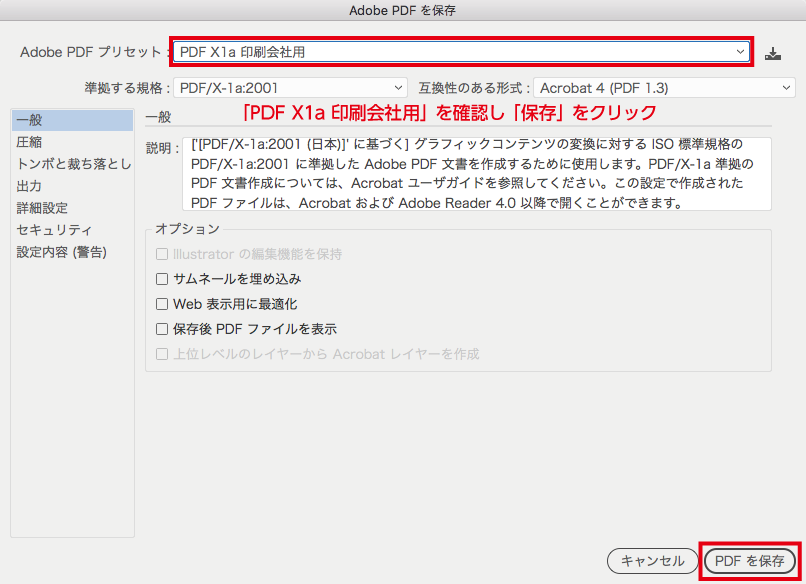
Task: Select 詳細設定 in the left category list
Action: click(72, 208)
